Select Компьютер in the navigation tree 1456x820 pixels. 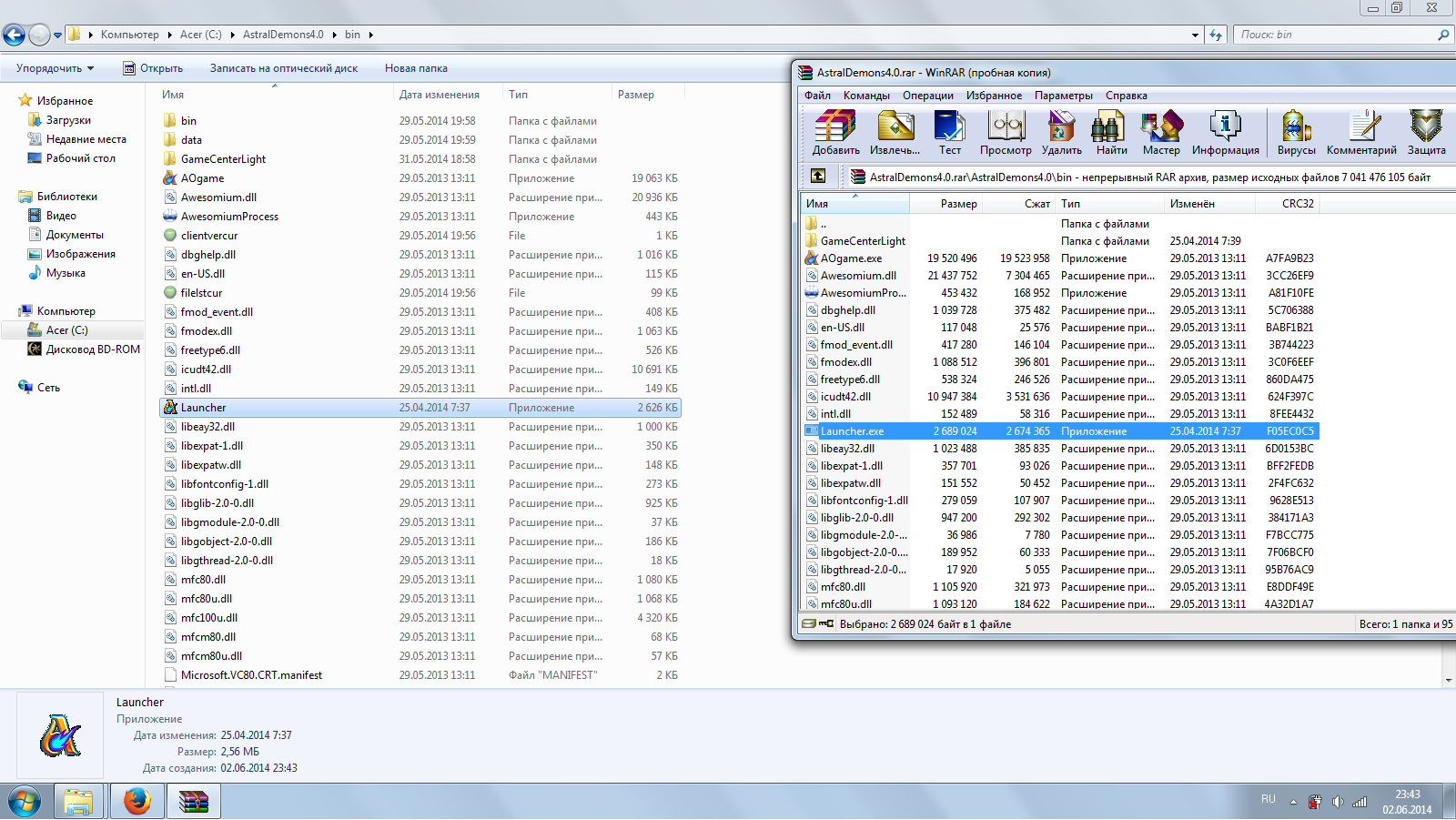[66, 311]
